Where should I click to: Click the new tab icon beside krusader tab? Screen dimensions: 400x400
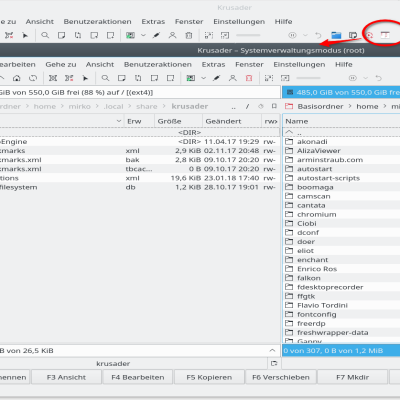pos(274,363)
